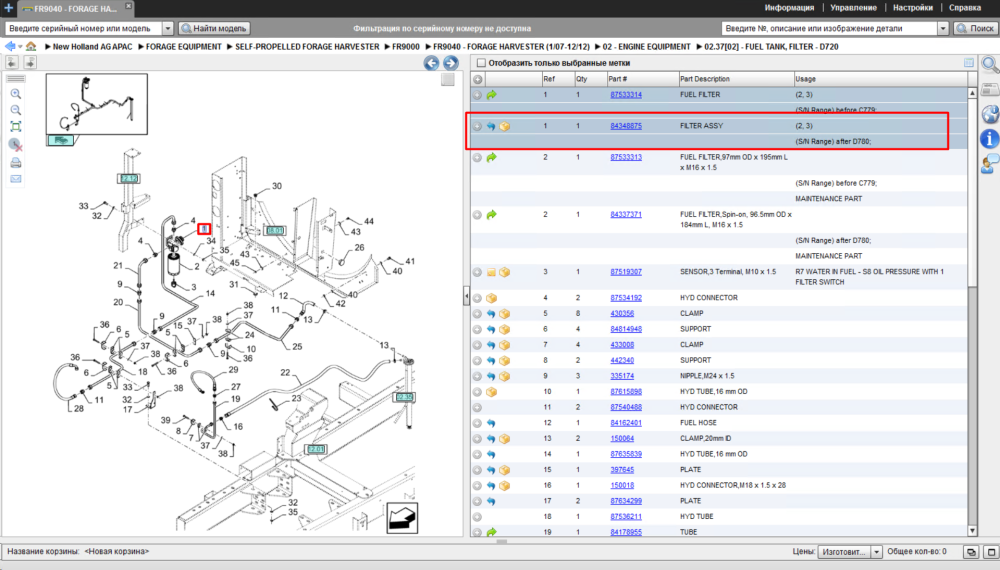Click note icon in SENSOR row 87519307
Screen dimensions: 1000x570
(491, 272)
